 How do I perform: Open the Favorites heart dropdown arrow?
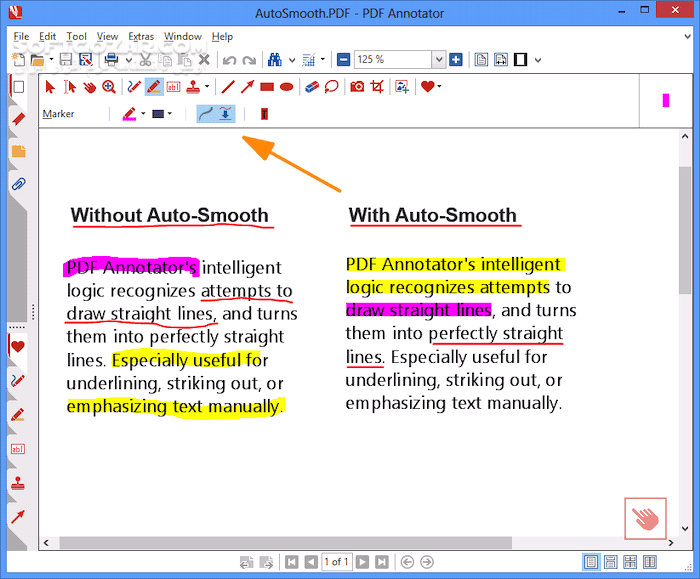coord(439,87)
